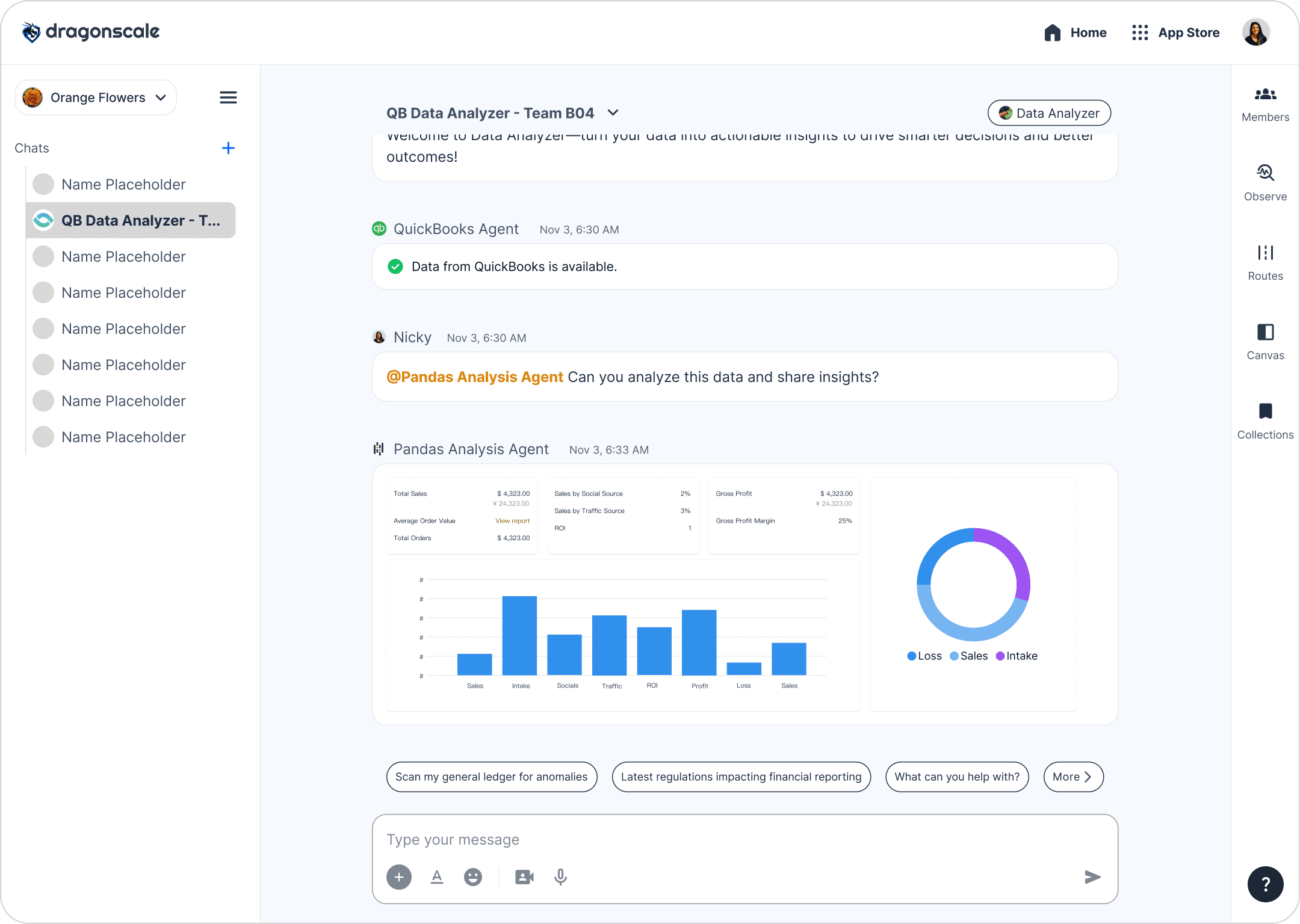Open the Routes panel
Image resolution: width=1300 pixels, height=924 pixels.
(1265, 262)
